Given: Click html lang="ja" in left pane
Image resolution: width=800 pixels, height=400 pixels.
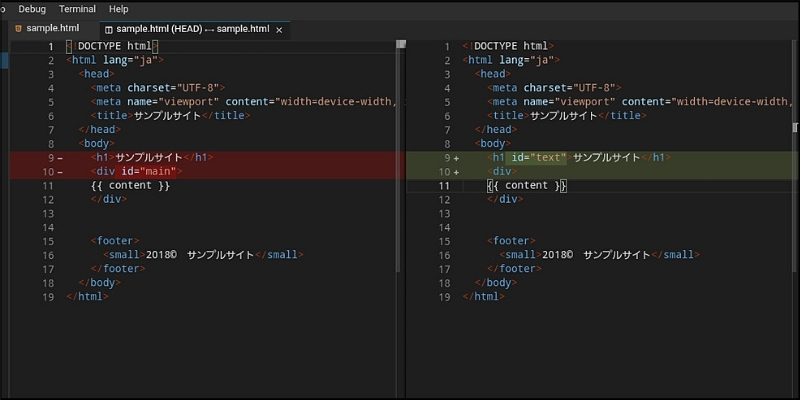Looking at the screenshot, I should 115,60.
